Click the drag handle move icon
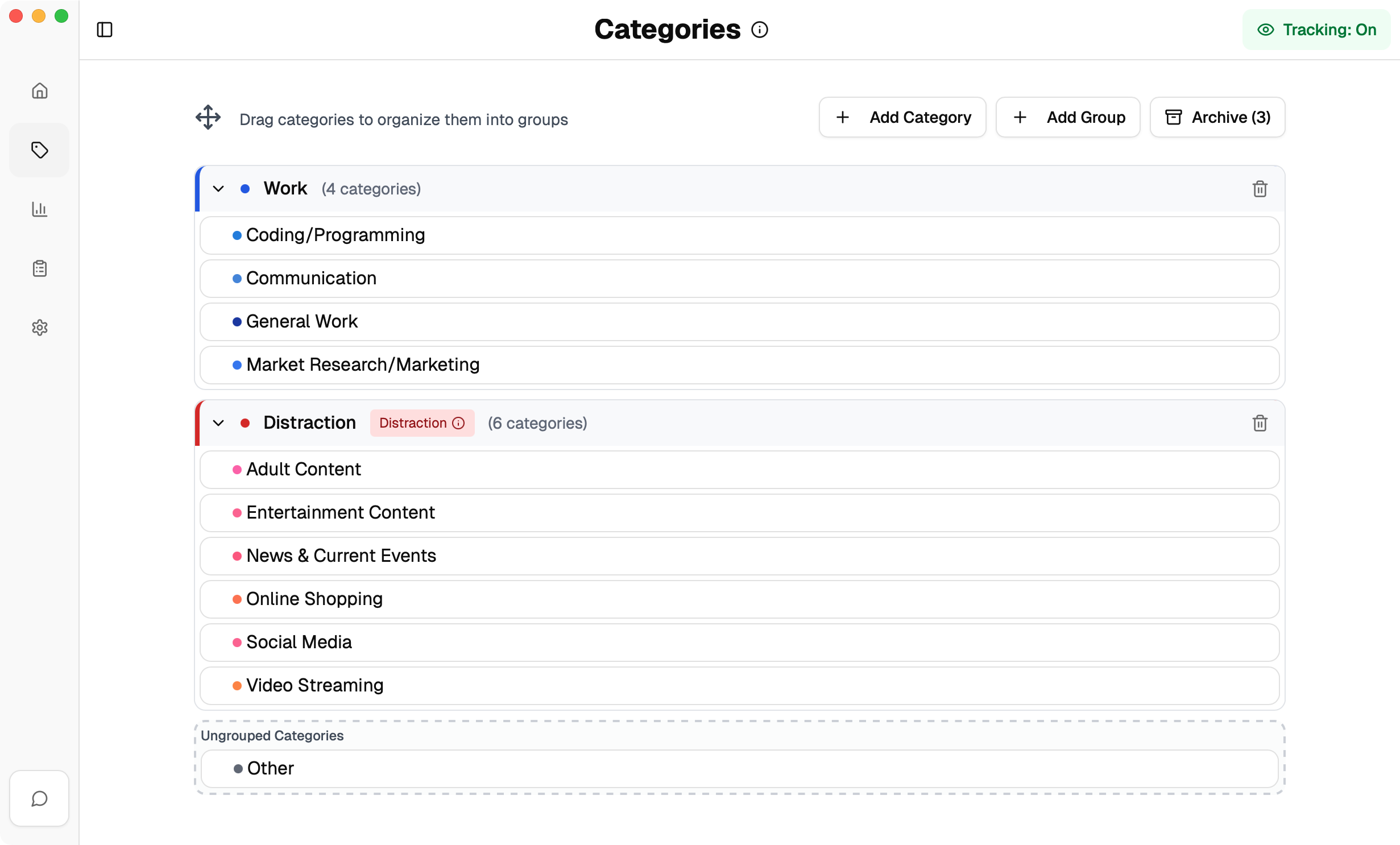 point(208,118)
